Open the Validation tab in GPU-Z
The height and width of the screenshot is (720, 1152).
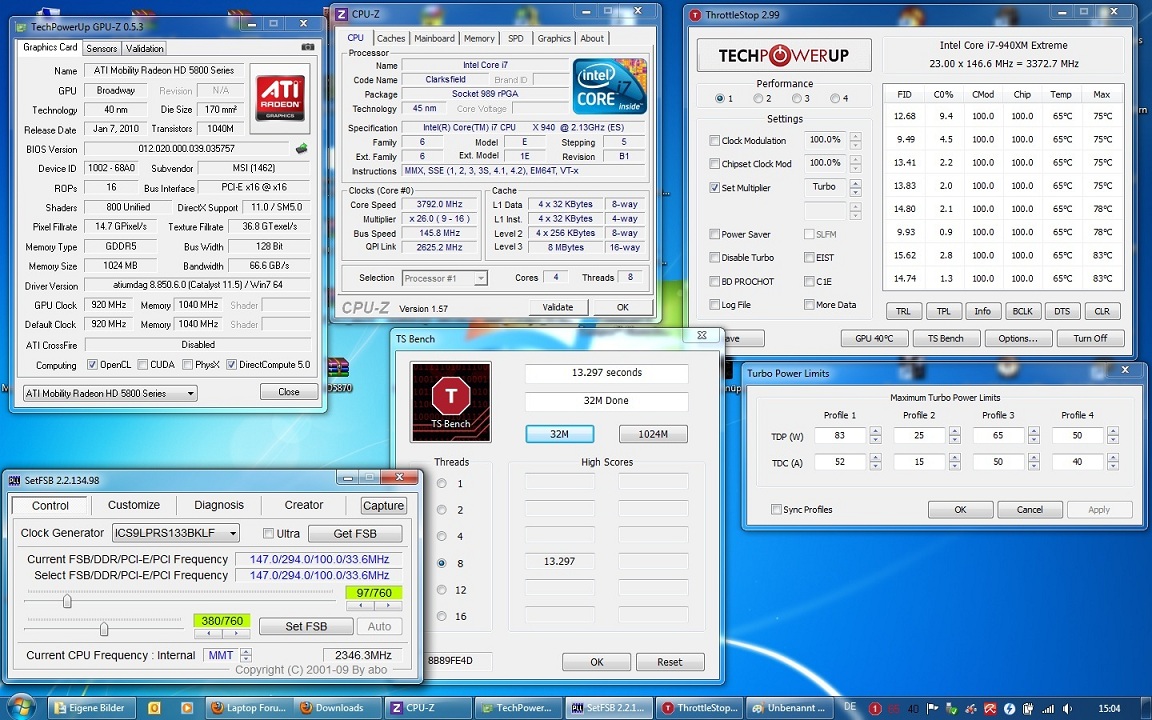coord(144,48)
